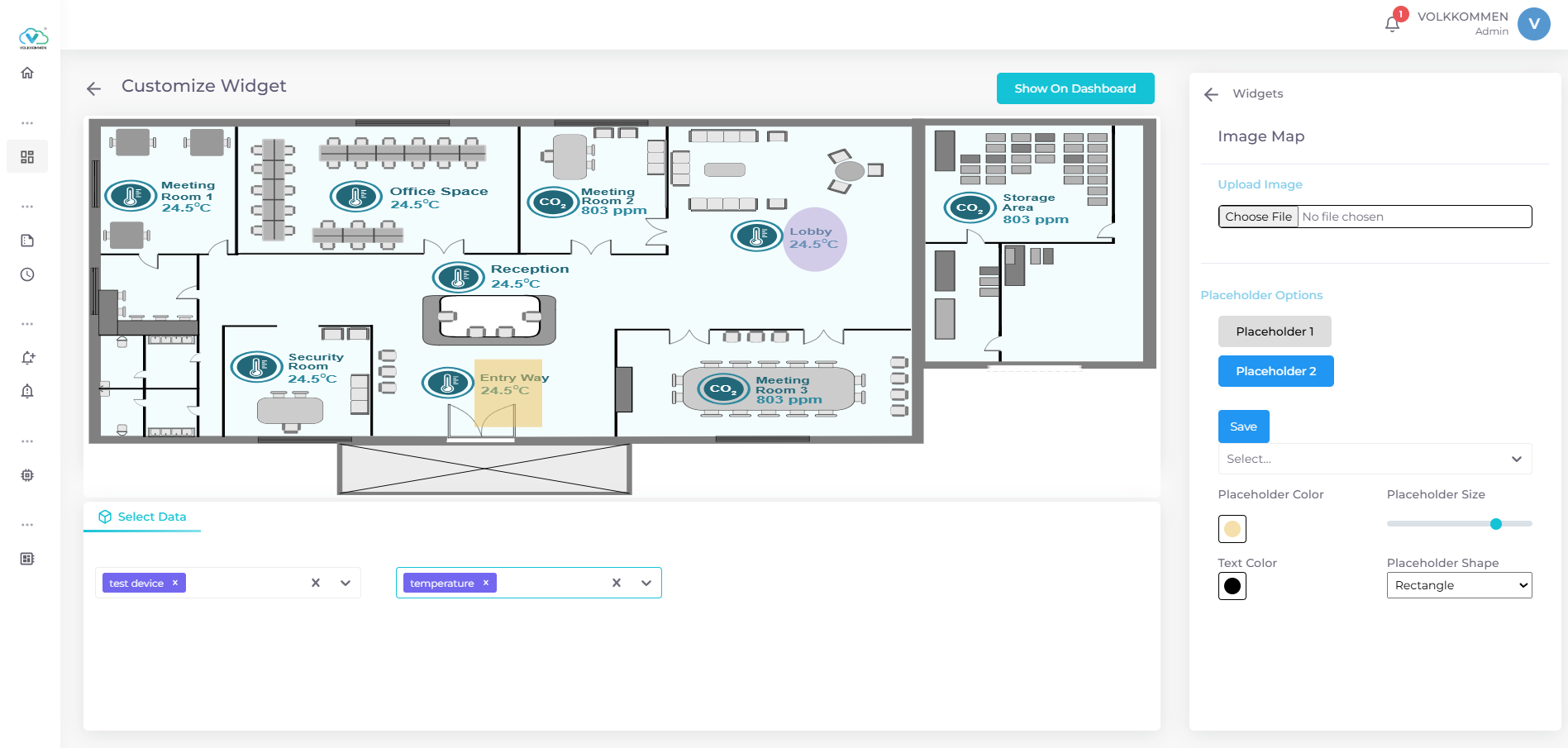Viewport: 1568px width, 748px height.
Task: Open the Home icon in the sidebar
Action: tap(27, 73)
